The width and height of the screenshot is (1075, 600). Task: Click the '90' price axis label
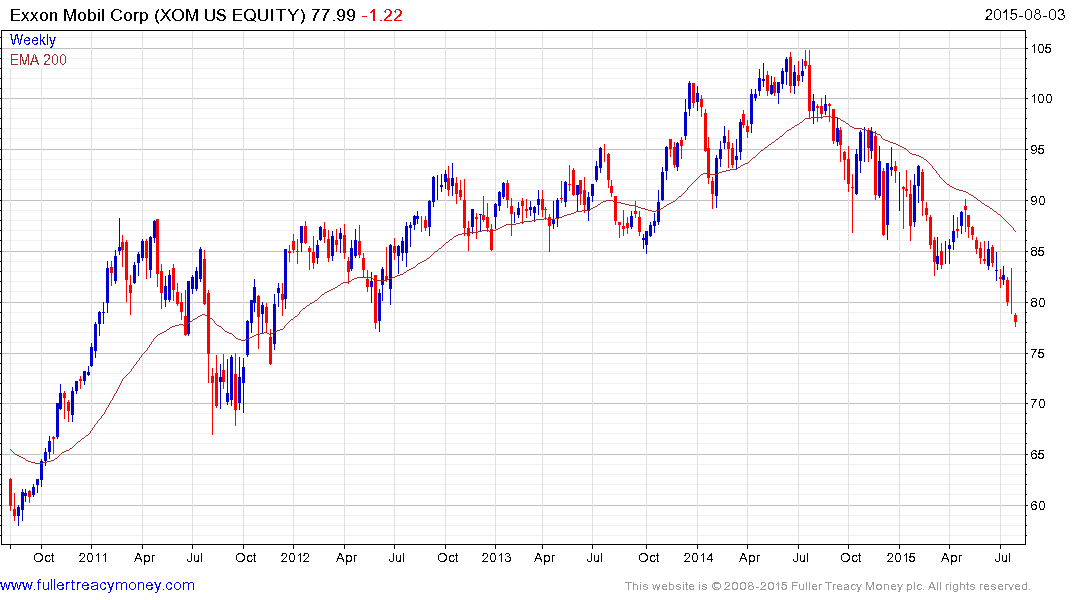1038,201
